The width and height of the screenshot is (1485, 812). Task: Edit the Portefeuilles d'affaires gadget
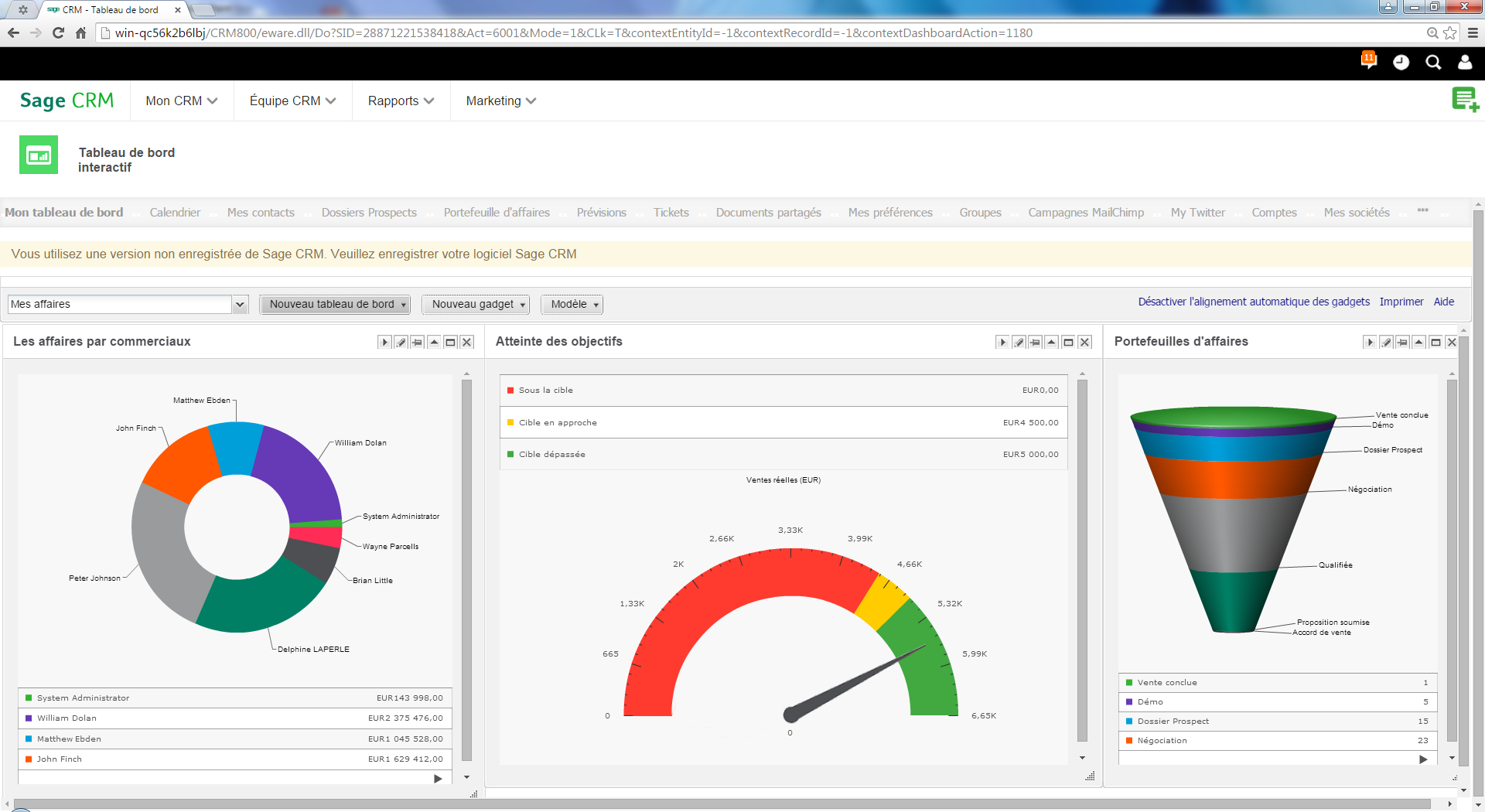point(1386,342)
